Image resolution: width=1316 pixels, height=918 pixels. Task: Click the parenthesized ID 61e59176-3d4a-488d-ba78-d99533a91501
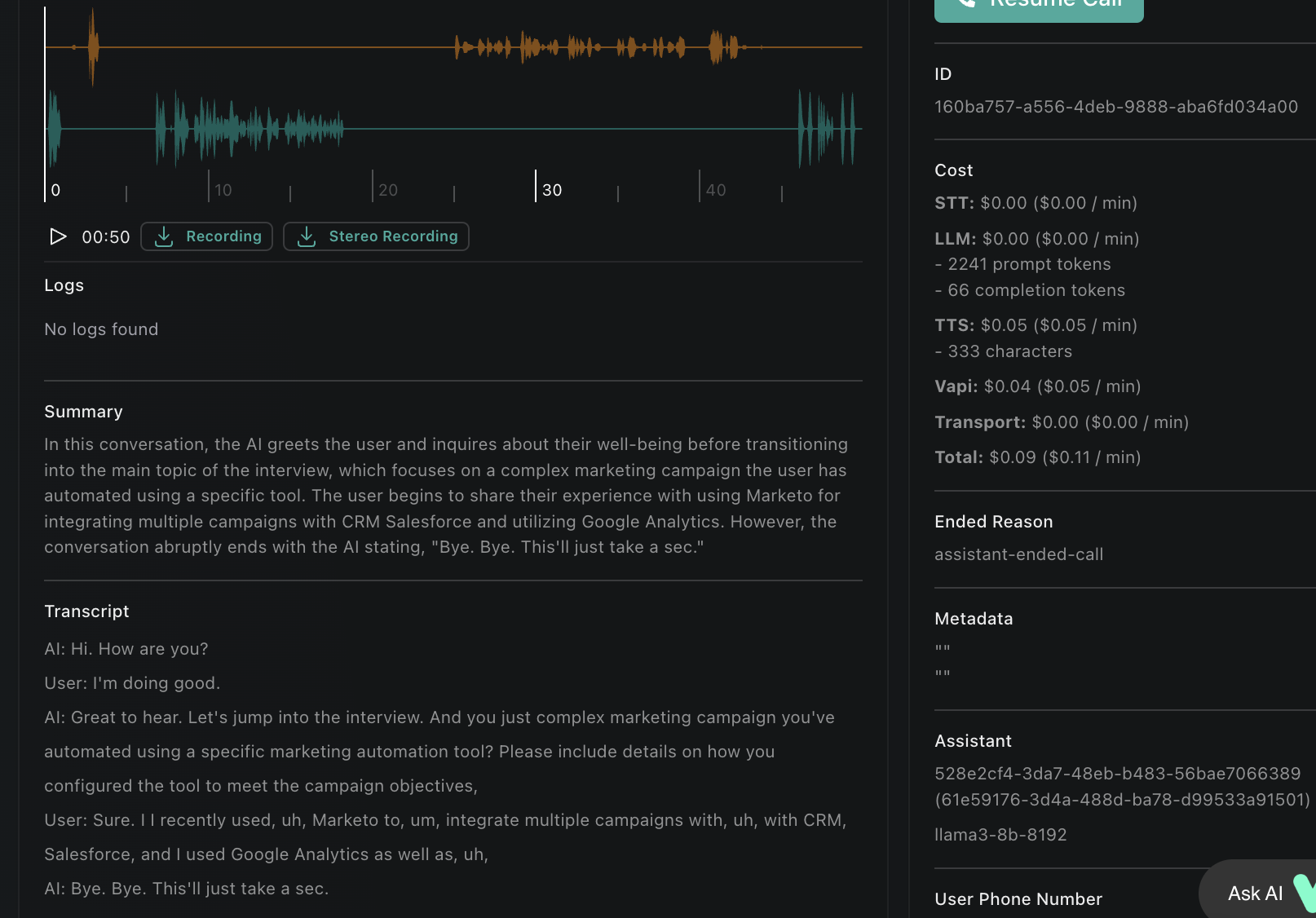(1123, 800)
